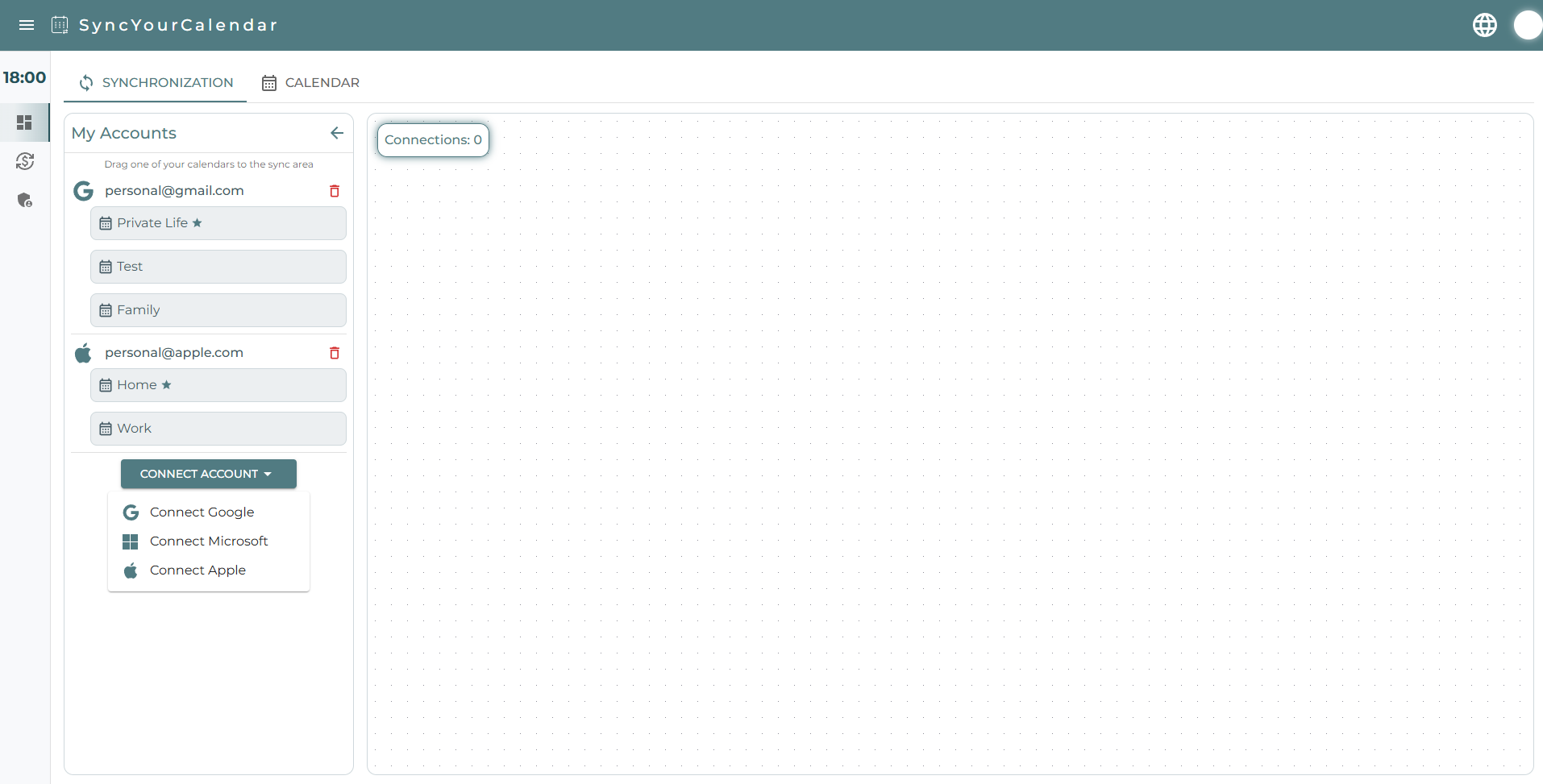Choose Connect Microsoft option
The width and height of the screenshot is (1543, 784).
pos(208,541)
